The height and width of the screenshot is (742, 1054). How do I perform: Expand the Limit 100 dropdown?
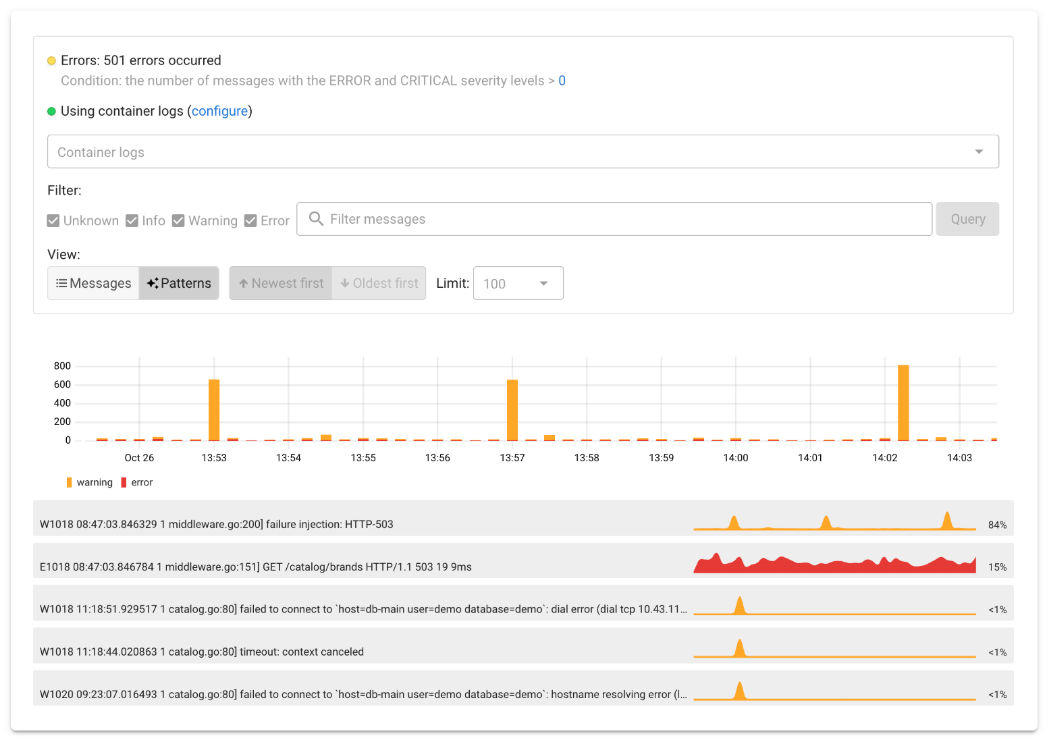518,283
